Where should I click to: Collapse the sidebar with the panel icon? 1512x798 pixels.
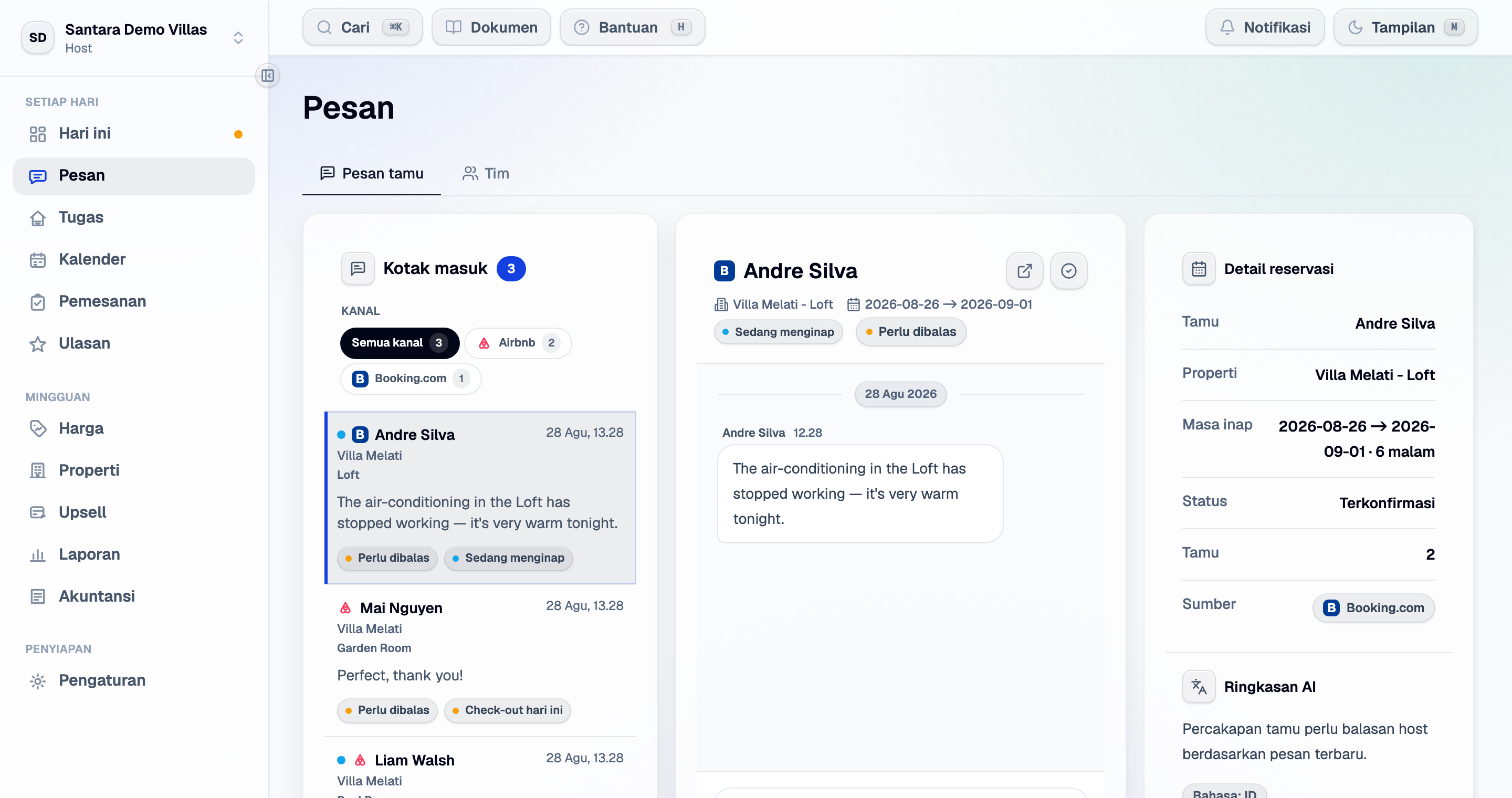[x=268, y=76]
